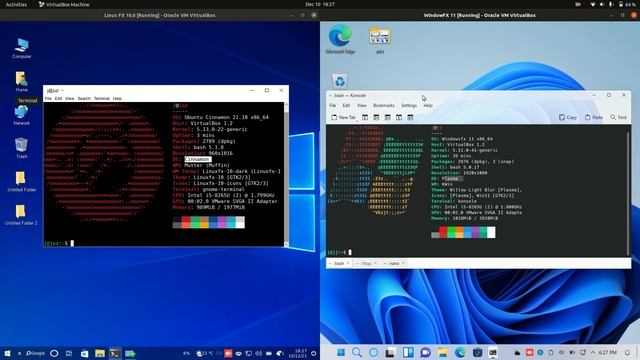Click the Cortana-style circle icon in Linux FX taskbar
Viewport: 640px width, 360px height.
54,353
